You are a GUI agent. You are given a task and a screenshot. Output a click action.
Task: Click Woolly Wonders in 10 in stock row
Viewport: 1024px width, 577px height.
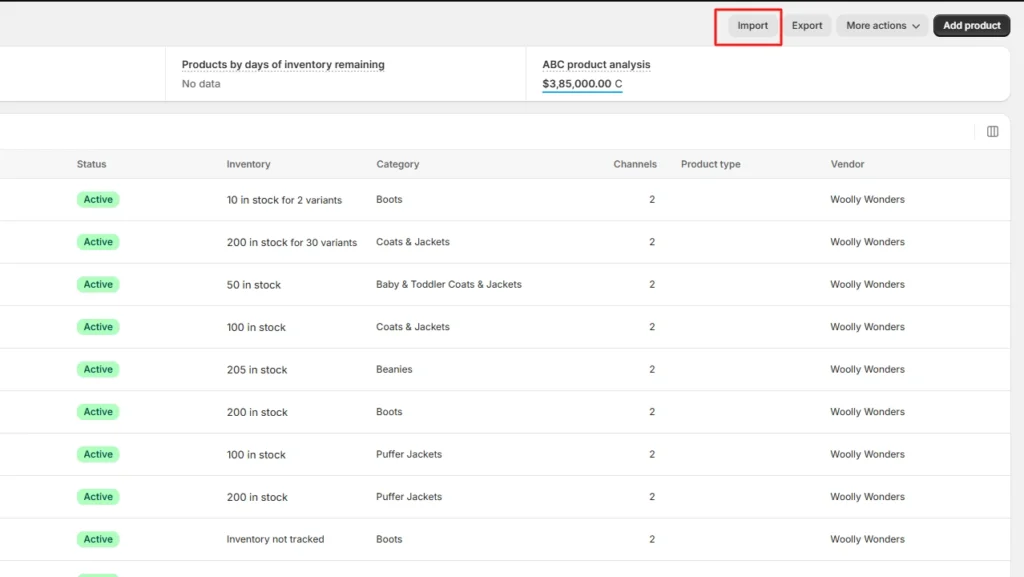(x=867, y=200)
